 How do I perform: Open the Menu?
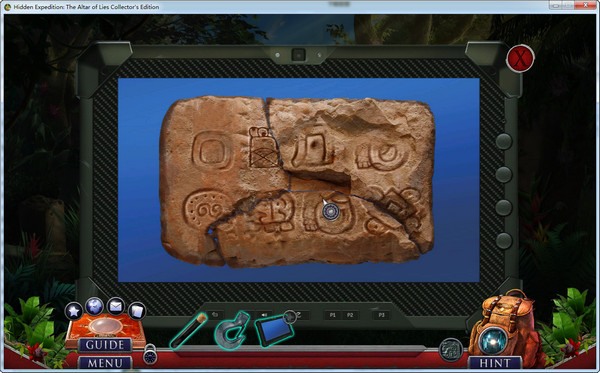coord(105,363)
